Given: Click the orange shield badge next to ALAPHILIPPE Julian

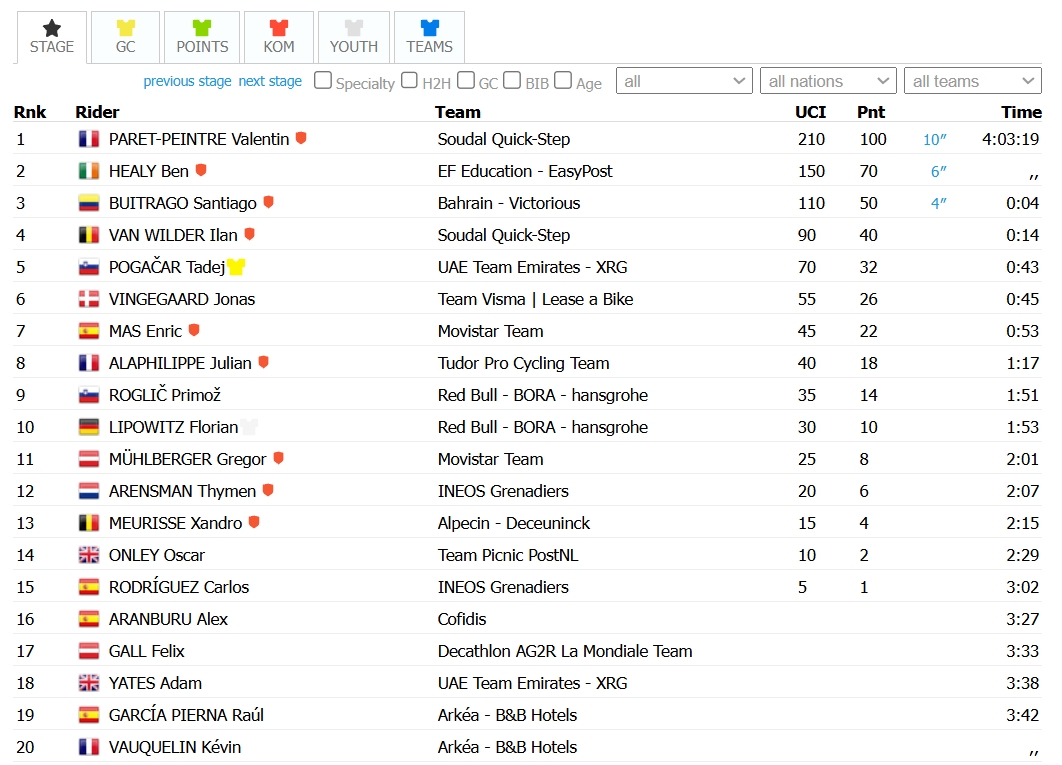Looking at the screenshot, I should click(263, 362).
